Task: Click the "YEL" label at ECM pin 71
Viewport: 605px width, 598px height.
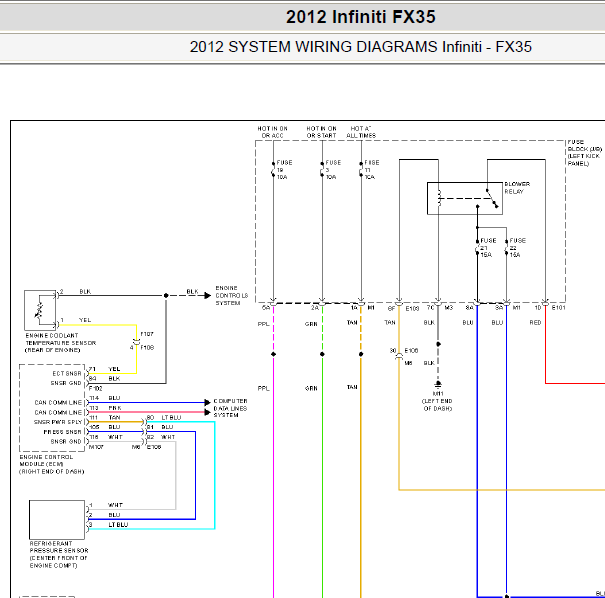Action: (114, 369)
